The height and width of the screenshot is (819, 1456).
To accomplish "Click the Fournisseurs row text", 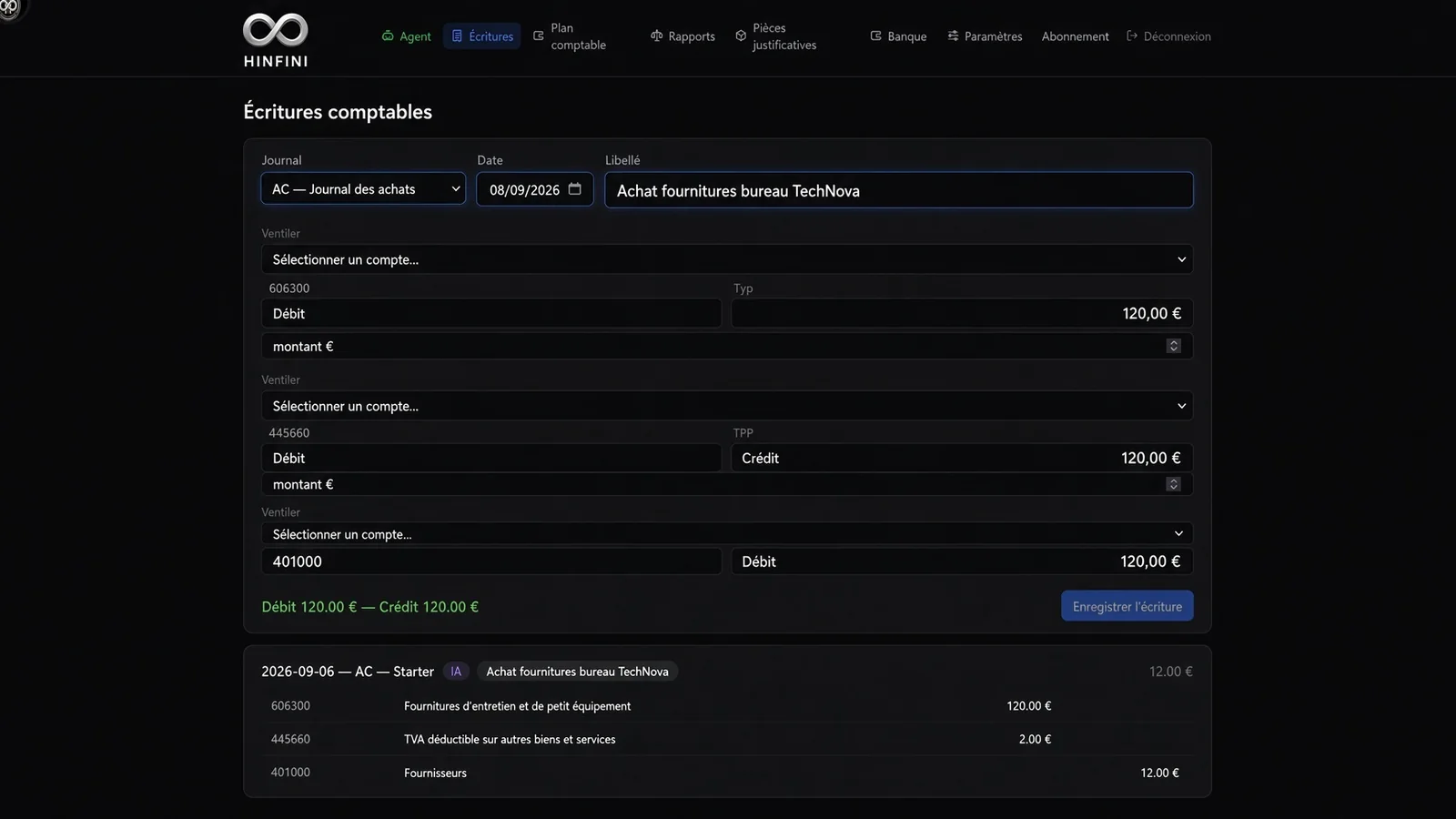I will point(435,773).
